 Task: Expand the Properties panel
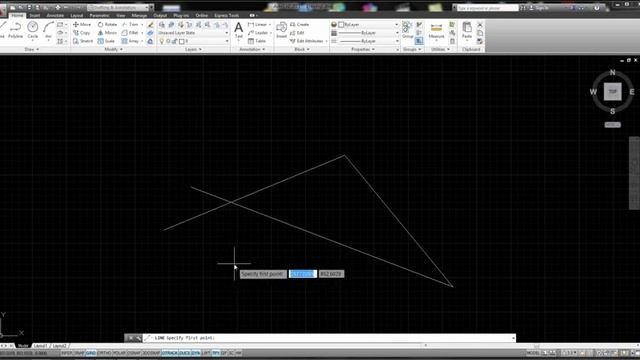click(x=363, y=49)
